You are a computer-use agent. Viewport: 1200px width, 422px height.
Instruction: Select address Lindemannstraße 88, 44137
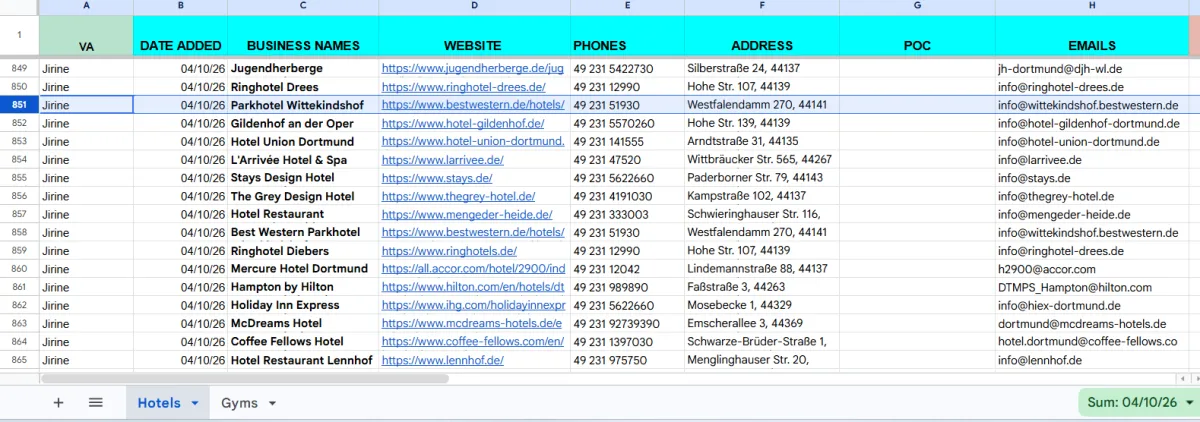click(x=761, y=269)
